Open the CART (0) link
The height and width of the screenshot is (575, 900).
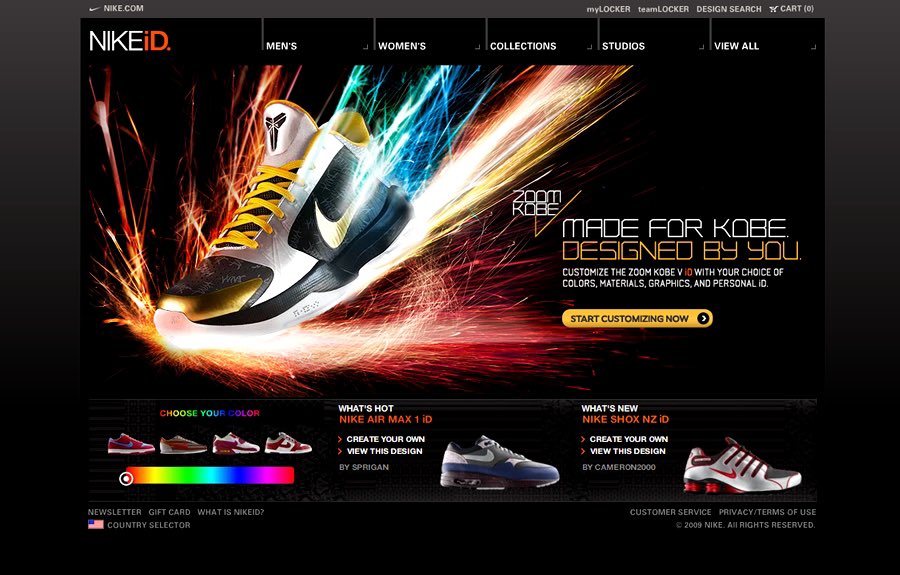click(x=797, y=9)
